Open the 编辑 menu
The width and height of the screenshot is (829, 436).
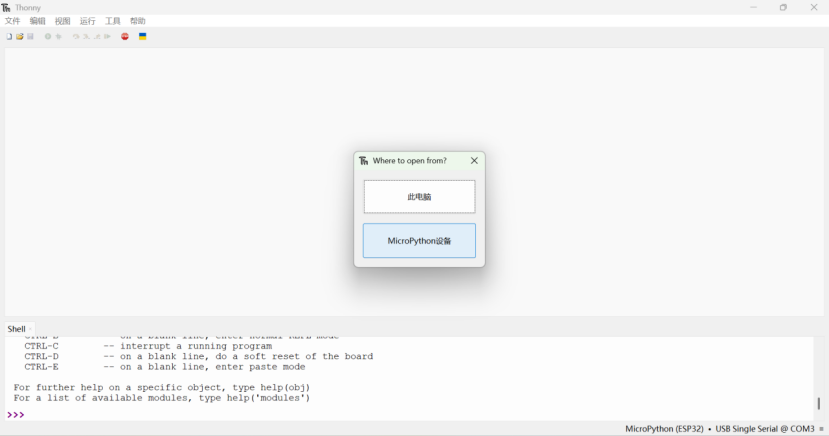pos(38,21)
